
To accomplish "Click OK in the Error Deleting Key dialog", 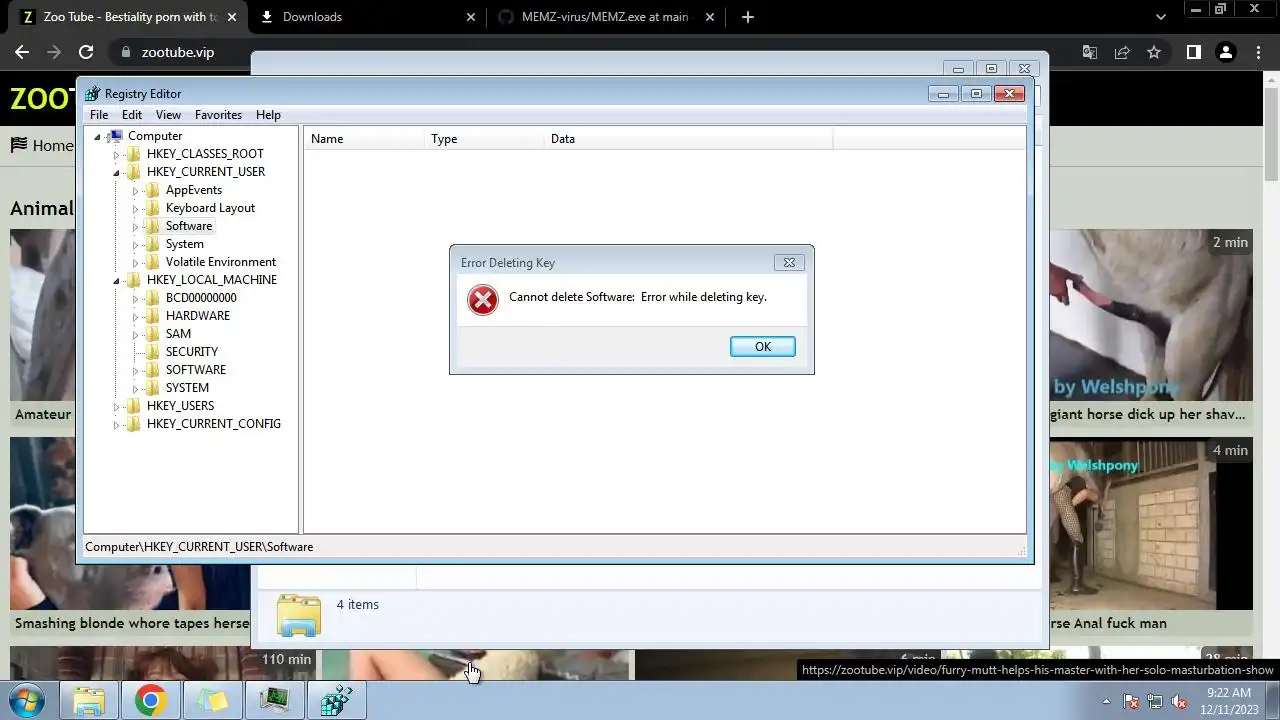I will [x=762, y=346].
